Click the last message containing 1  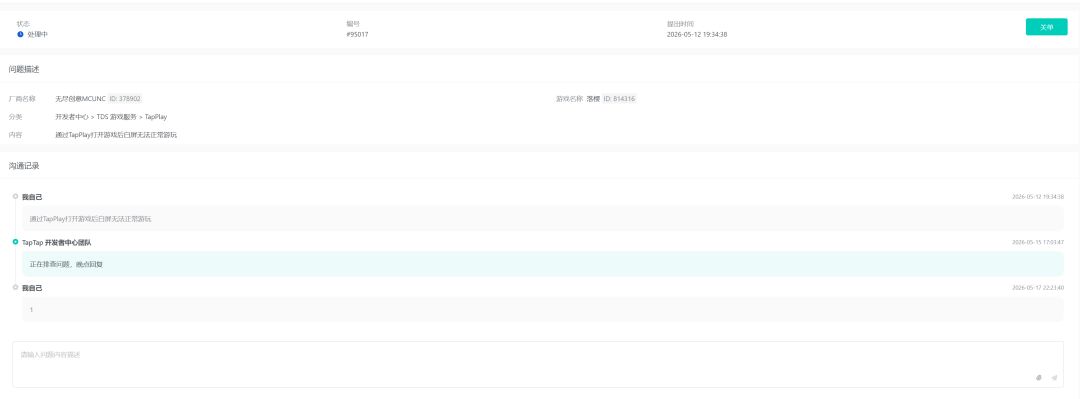[543, 309]
